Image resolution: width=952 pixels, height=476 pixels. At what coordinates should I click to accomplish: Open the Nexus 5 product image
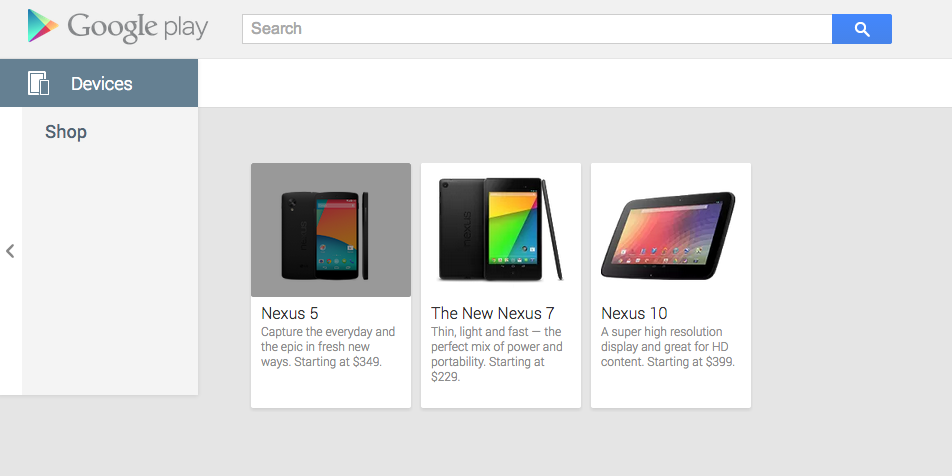(331, 230)
